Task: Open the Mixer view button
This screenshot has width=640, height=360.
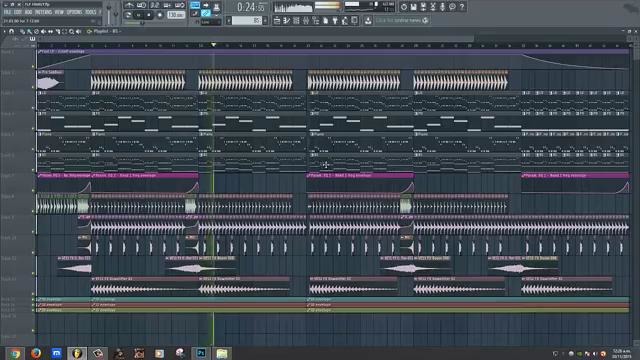Action: click(306, 20)
